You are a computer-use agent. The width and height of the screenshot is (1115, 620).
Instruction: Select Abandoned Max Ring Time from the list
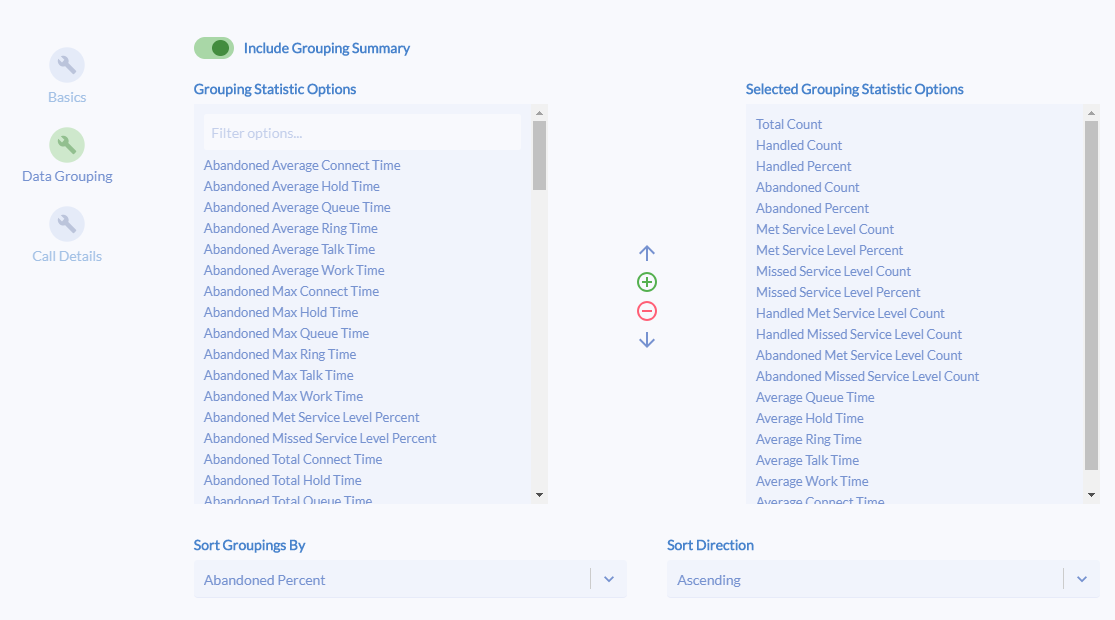(x=279, y=354)
